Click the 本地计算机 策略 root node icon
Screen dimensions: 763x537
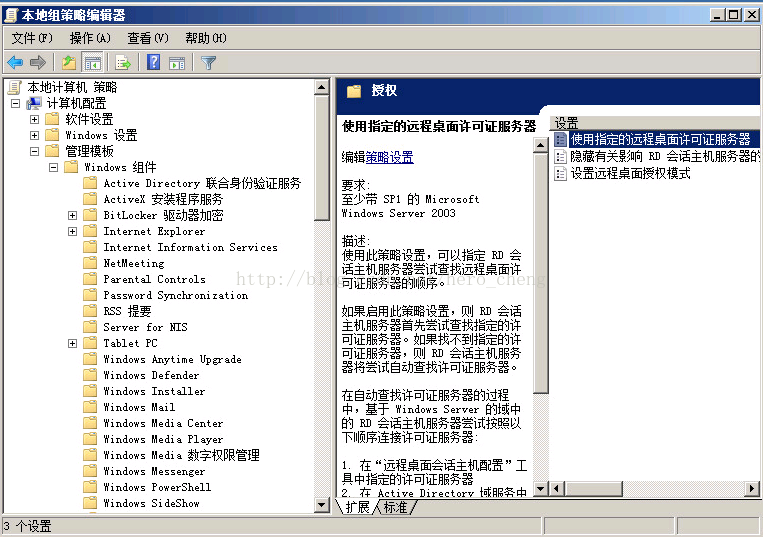pos(15,88)
